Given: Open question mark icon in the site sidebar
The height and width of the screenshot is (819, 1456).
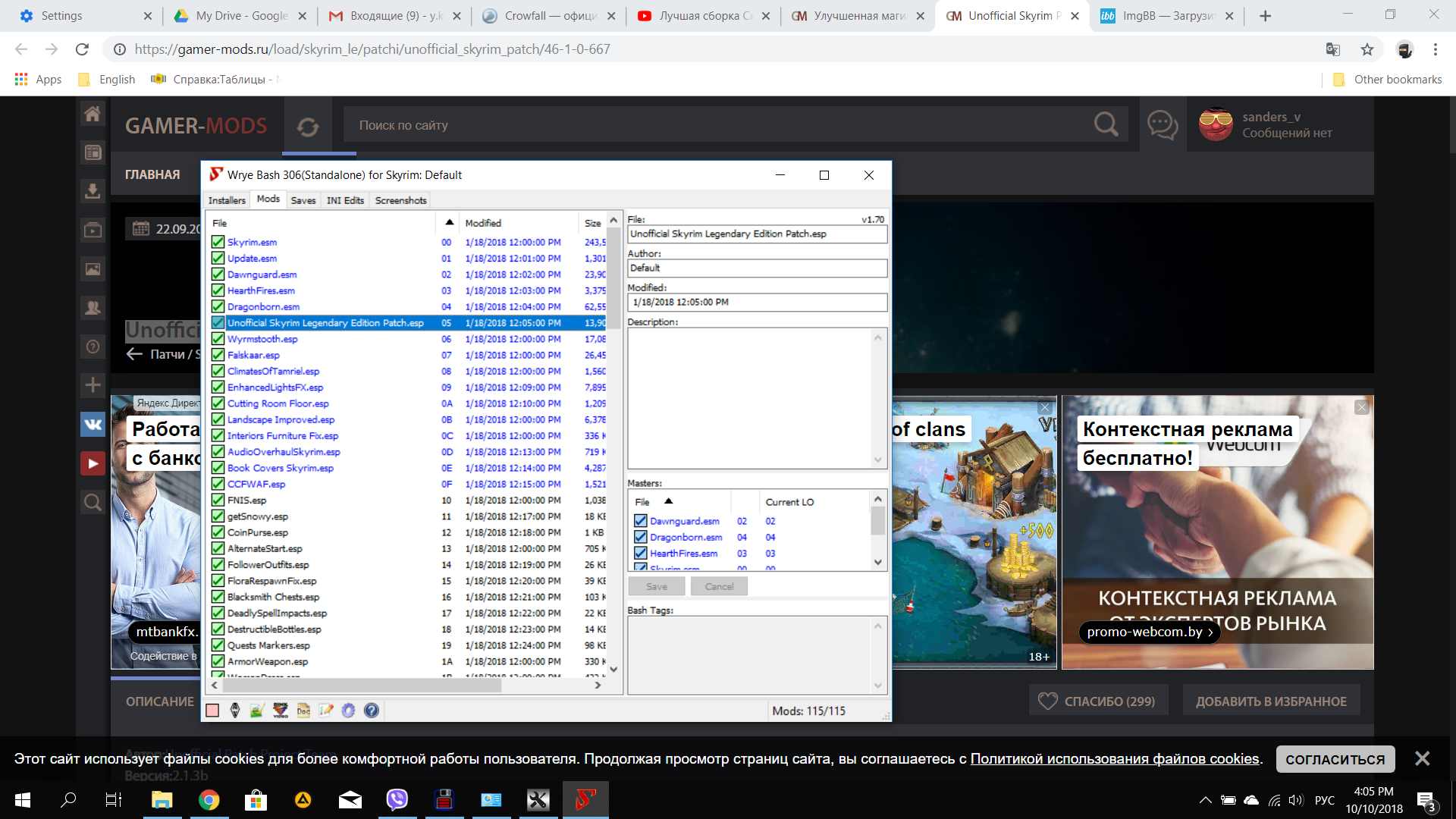Looking at the screenshot, I should coord(93,347).
